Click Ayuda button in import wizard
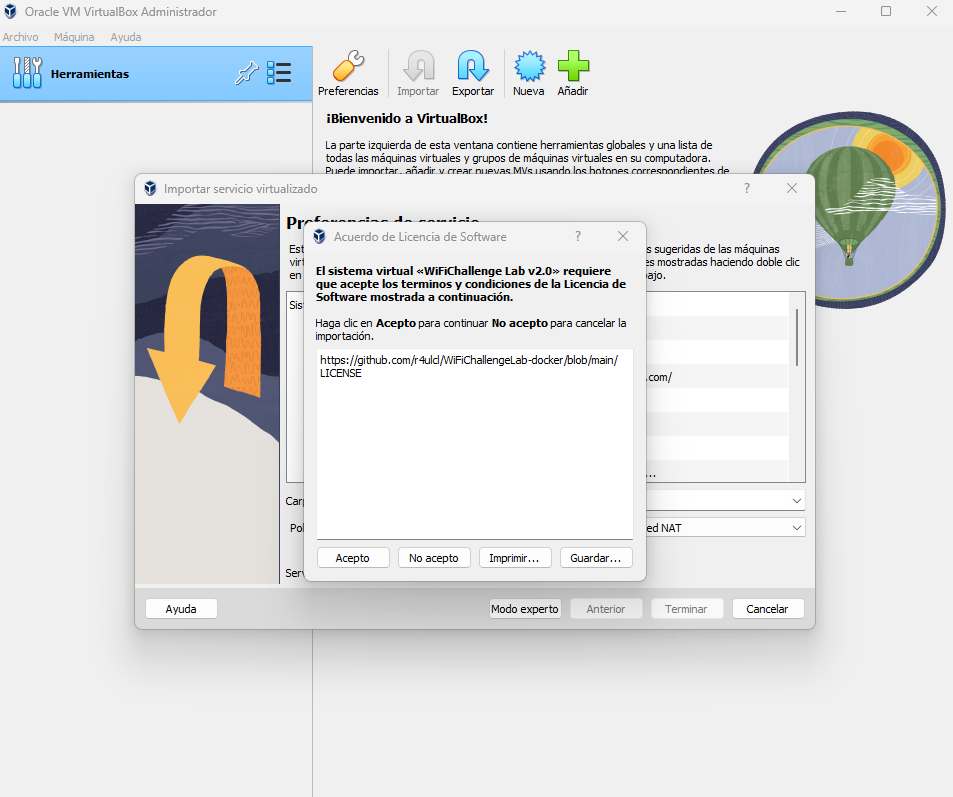The width and height of the screenshot is (953, 797). 181,609
